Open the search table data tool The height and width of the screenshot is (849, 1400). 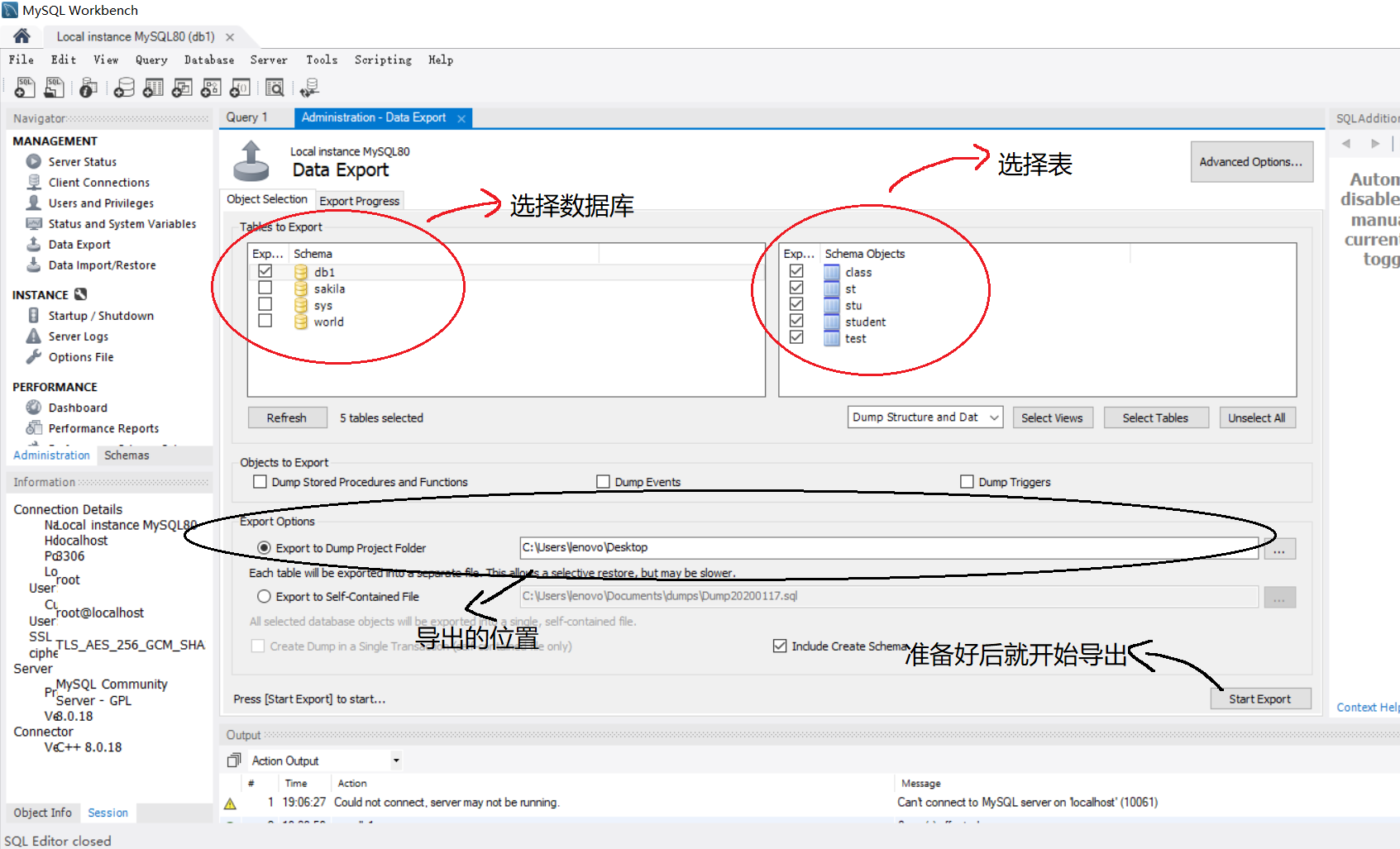point(275,87)
